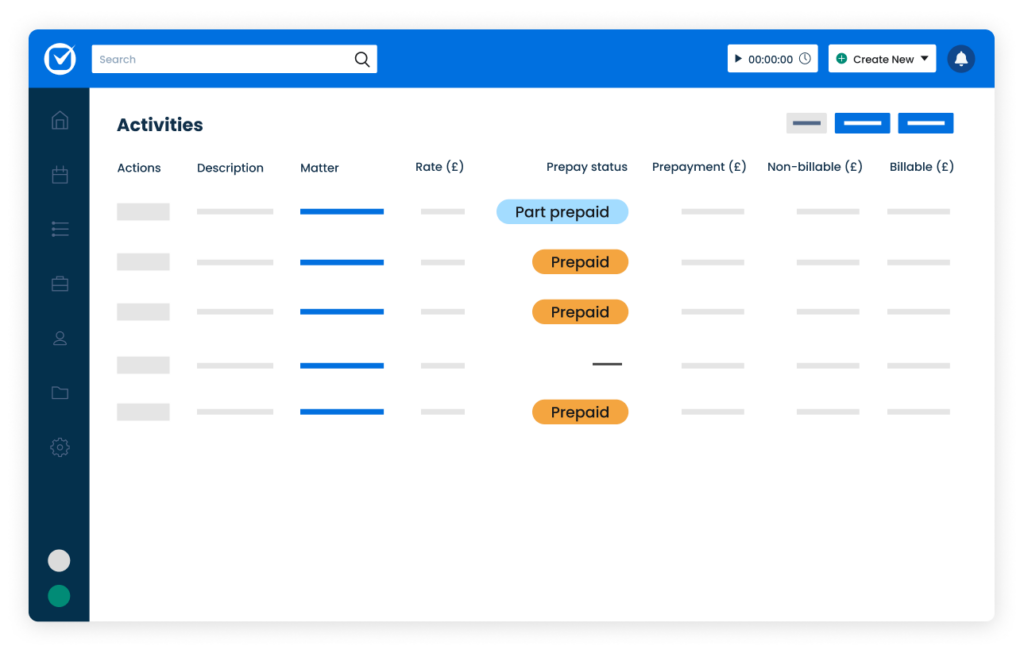Sort by the Prepay status column header
1024x650 pixels.
click(x=587, y=167)
